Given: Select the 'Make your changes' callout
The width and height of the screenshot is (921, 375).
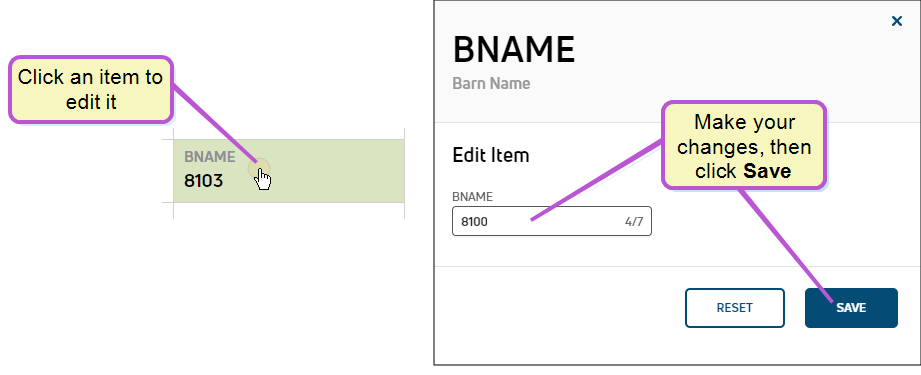Looking at the screenshot, I should pyautogui.click(x=744, y=145).
